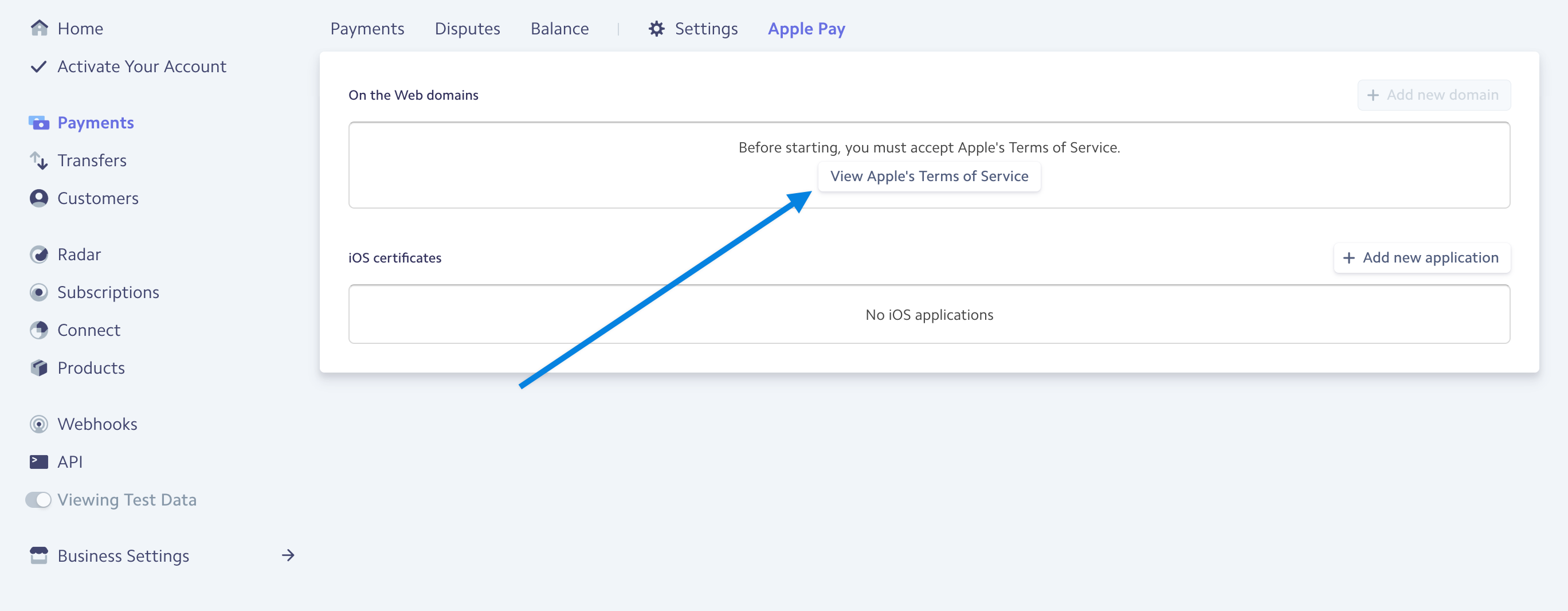Click the plus icon on Add new domain

click(1373, 95)
